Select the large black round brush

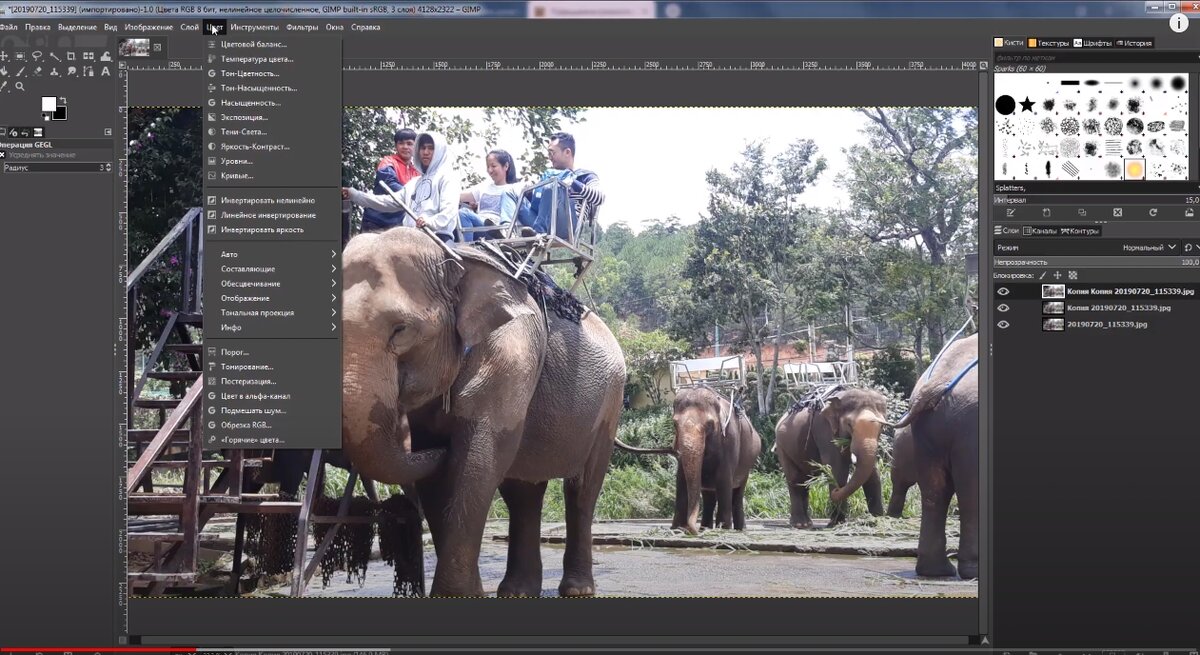pos(1005,104)
